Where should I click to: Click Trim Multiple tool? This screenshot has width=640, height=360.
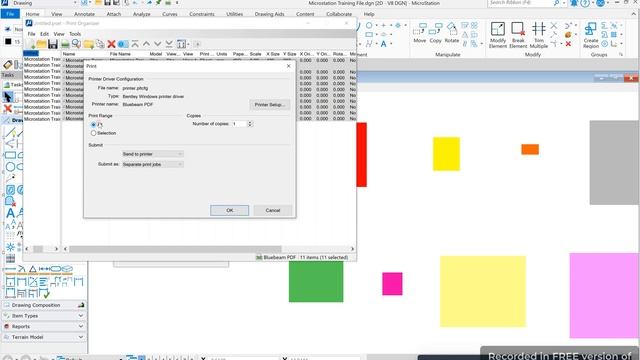[x=538, y=35]
